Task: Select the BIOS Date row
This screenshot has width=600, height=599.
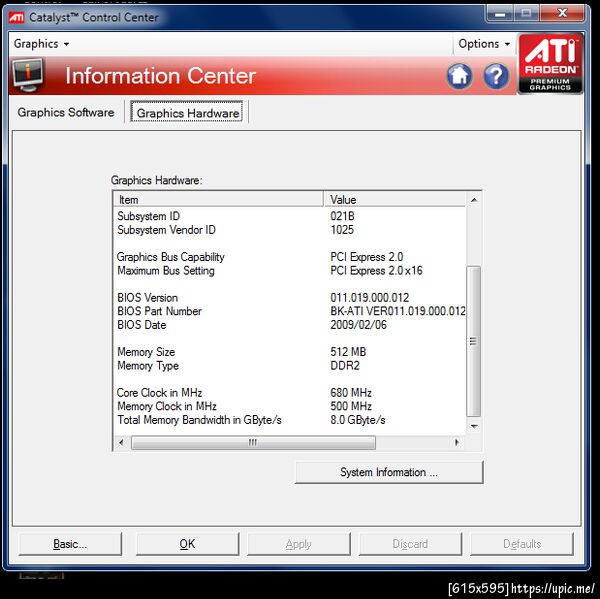Action: (290, 325)
